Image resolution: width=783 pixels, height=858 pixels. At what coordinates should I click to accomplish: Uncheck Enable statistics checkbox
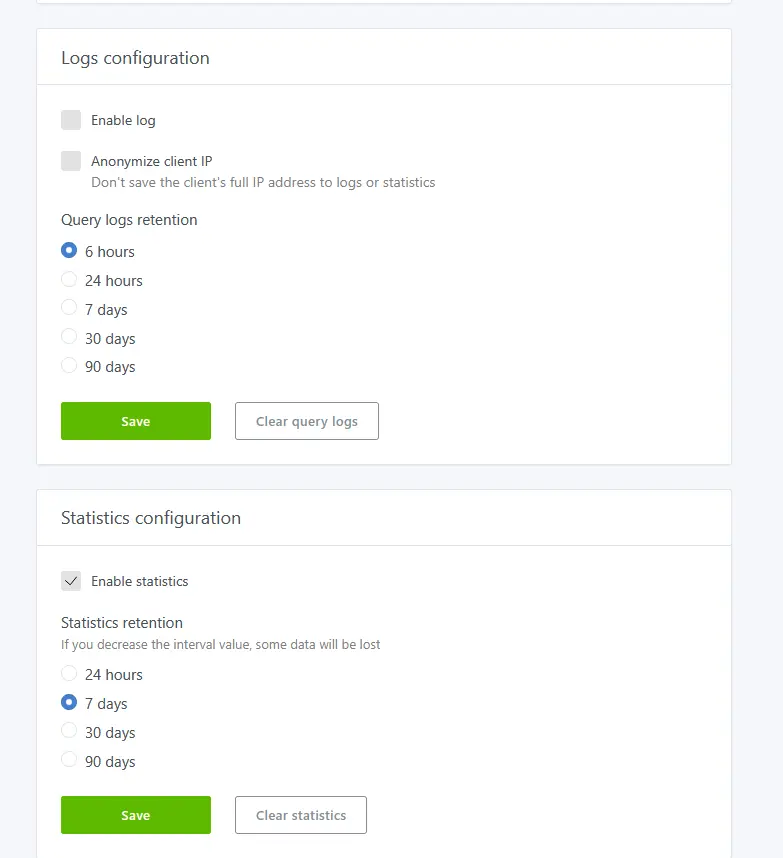71,581
